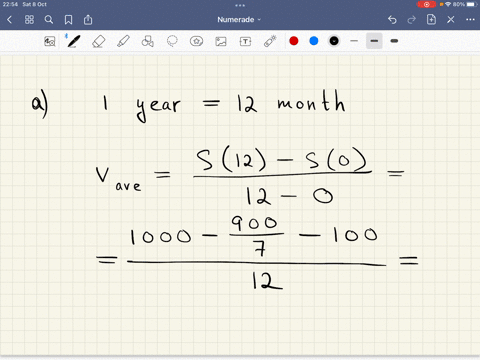This screenshot has height=360, width=480.
Task: Choose the red pen color
Action: coord(294,41)
